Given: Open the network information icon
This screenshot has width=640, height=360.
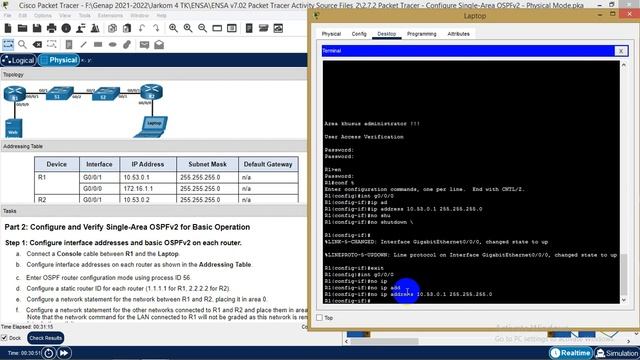Looking at the screenshot, I should 66,28.
